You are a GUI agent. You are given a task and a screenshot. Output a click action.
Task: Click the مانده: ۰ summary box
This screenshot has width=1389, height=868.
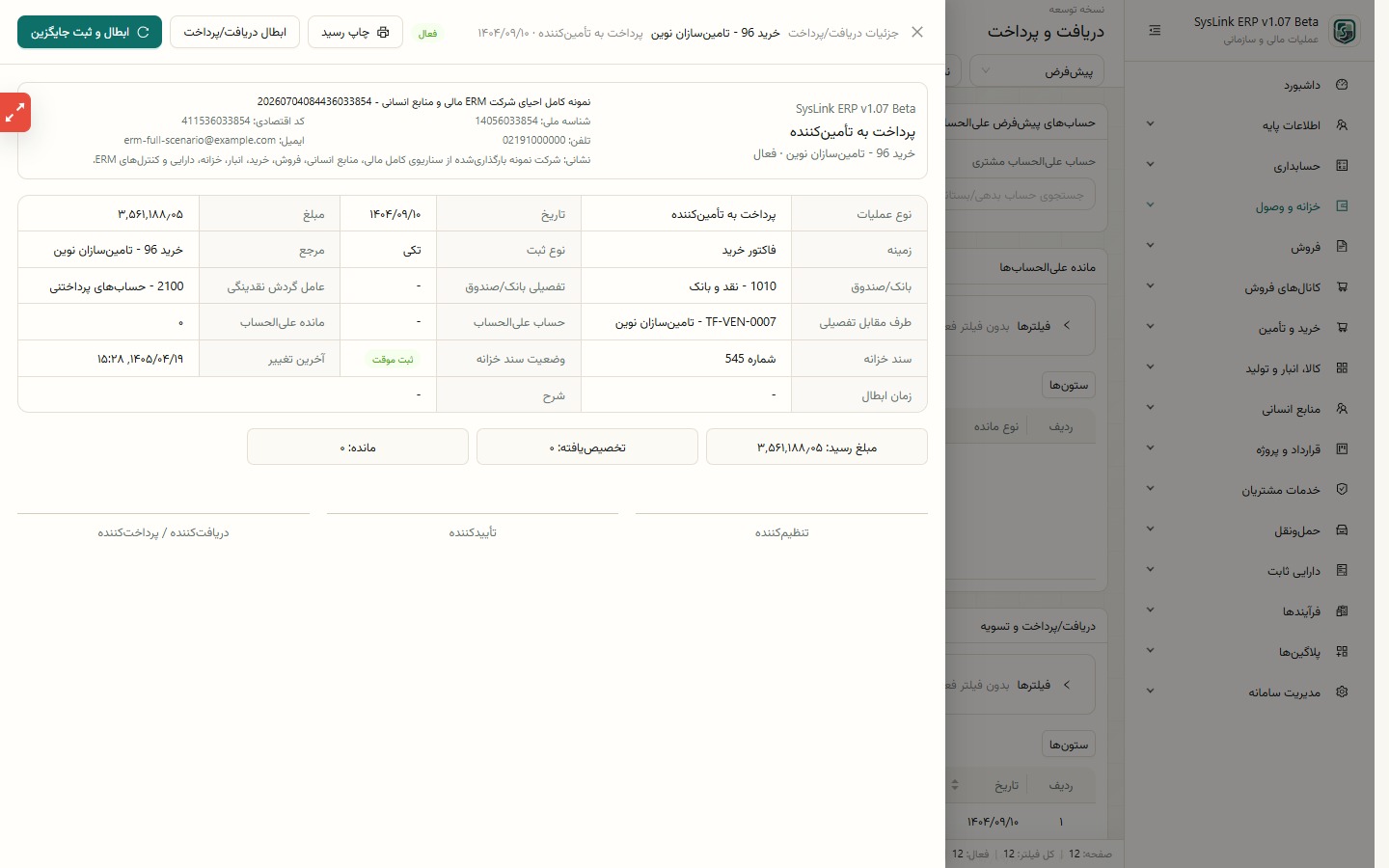(x=358, y=447)
